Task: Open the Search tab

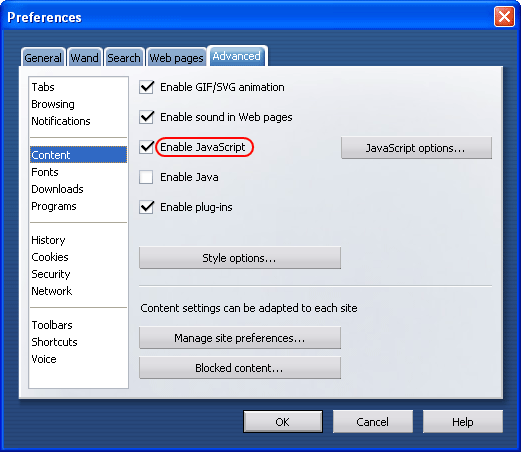Action: coord(124,57)
